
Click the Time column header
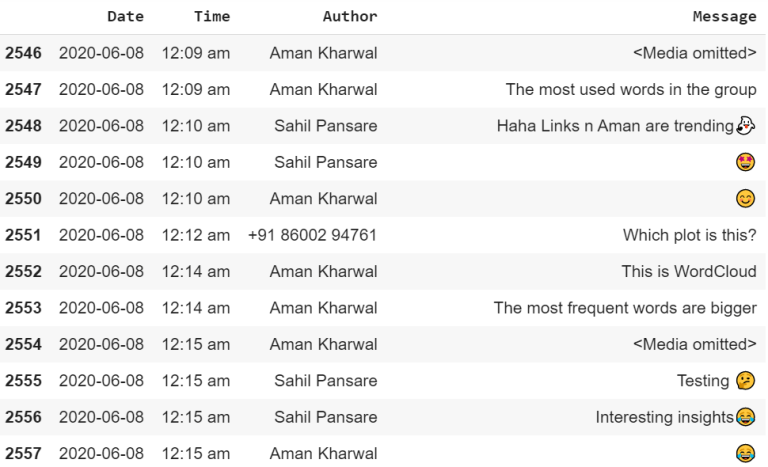[213, 17]
